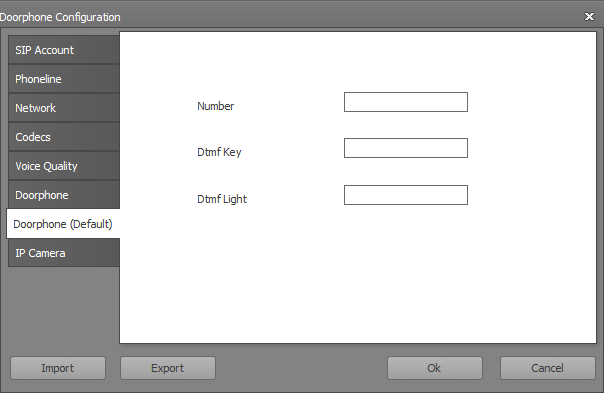The image size is (604, 393).
Task: Close the Doorphone Configuration window
Action: pos(589,17)
